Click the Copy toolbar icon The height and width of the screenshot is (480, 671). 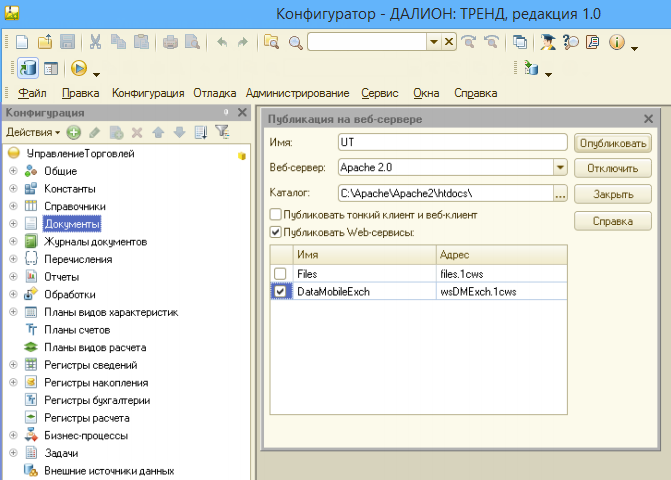click(118, 42)
